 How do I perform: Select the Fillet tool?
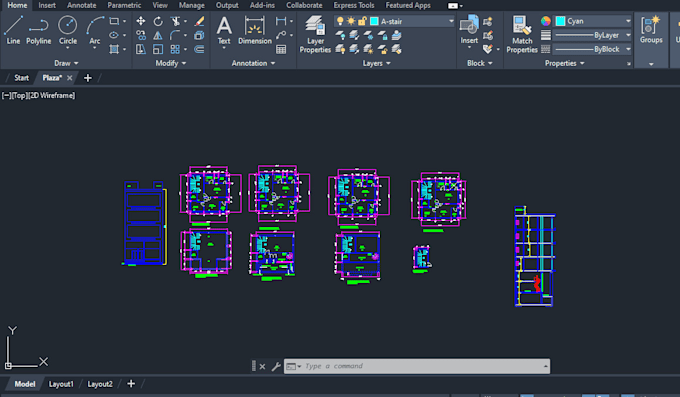(175, 35)
